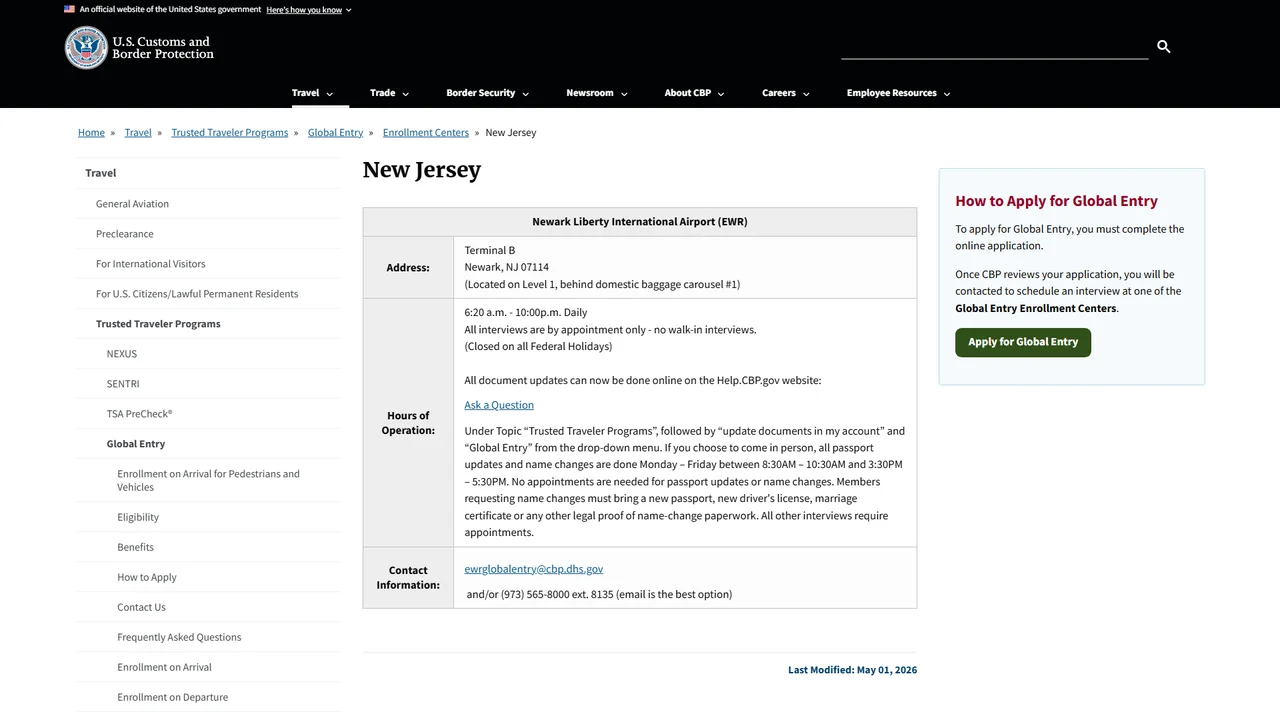Open Enrollment on Arrival for Pedestrians and Vehicles
Image resolution: width=1280 pixels, height=720 pixels.
[208, 480]
